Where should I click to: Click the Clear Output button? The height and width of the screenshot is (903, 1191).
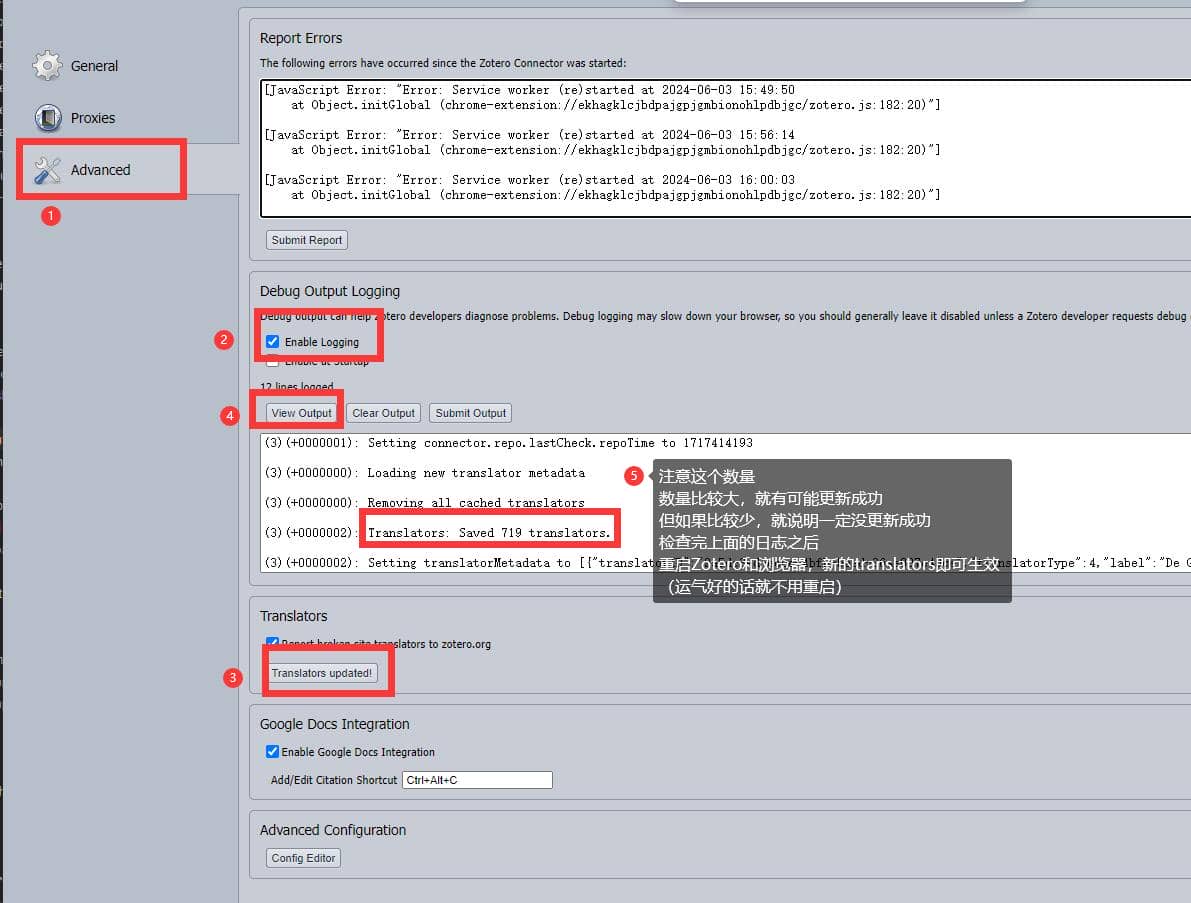(383, 413)
